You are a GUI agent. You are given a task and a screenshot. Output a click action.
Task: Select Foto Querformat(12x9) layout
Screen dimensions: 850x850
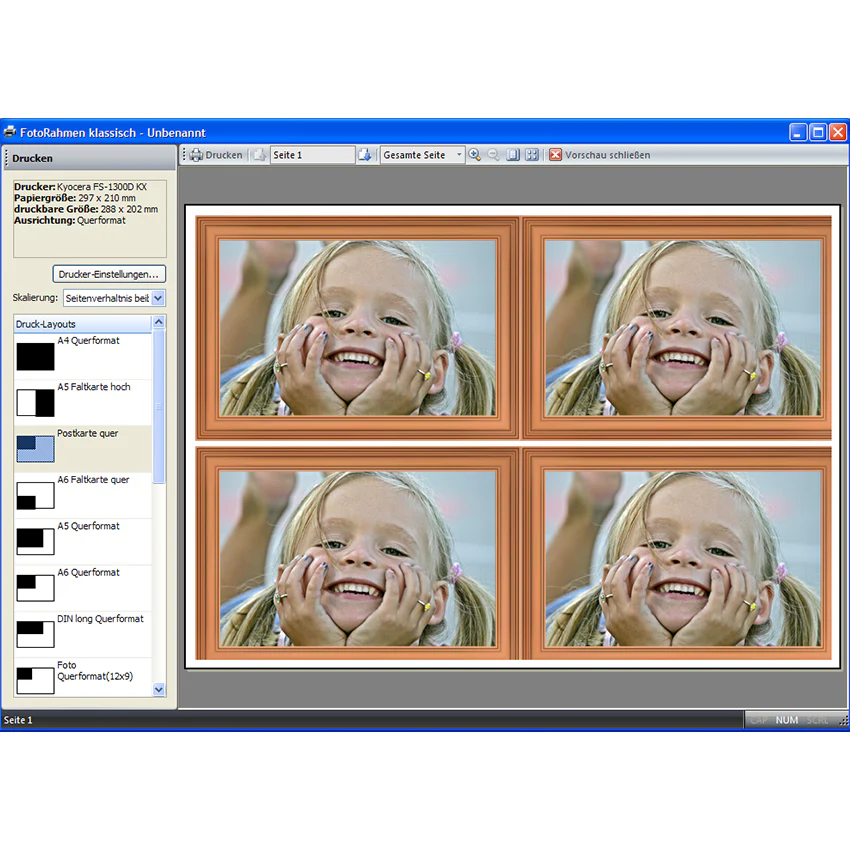[x=83, y=677]
